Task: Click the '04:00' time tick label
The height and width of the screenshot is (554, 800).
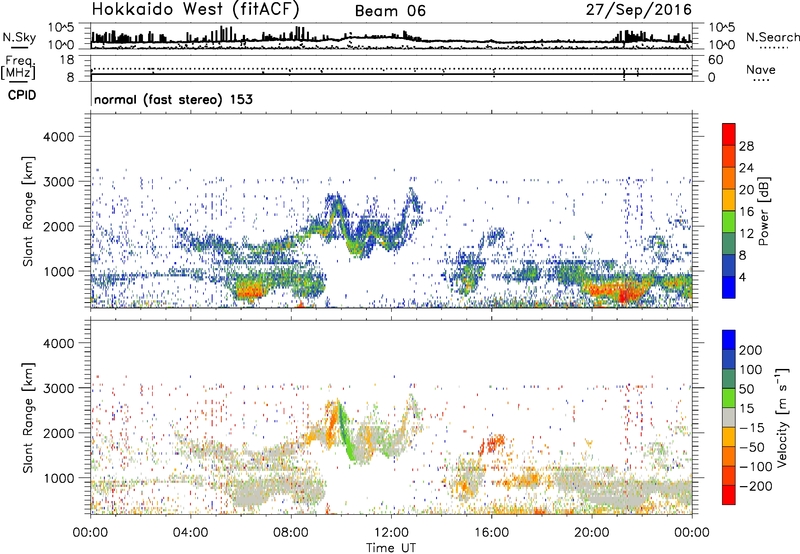Action: coord(190,533)
